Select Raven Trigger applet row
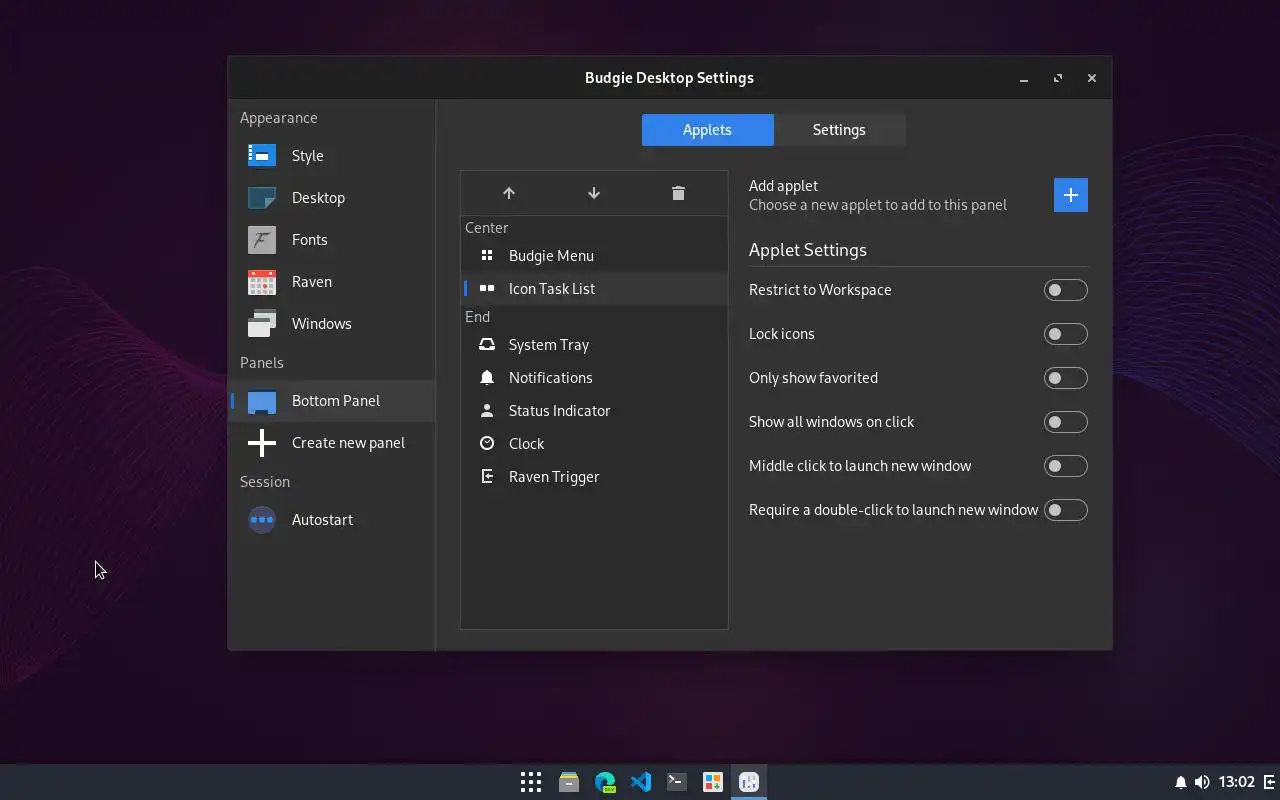 (594, 477)
